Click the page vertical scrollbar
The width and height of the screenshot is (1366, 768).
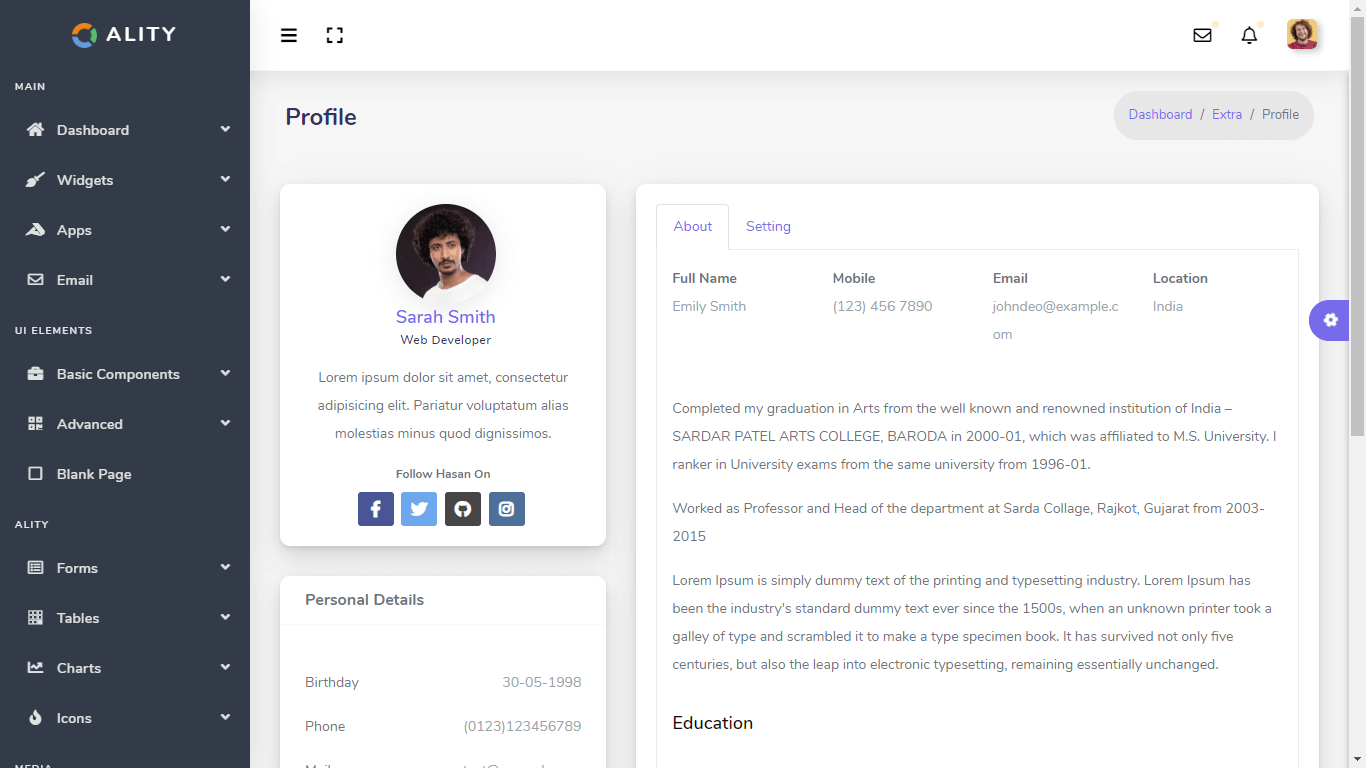click(x=1357, y=230)
